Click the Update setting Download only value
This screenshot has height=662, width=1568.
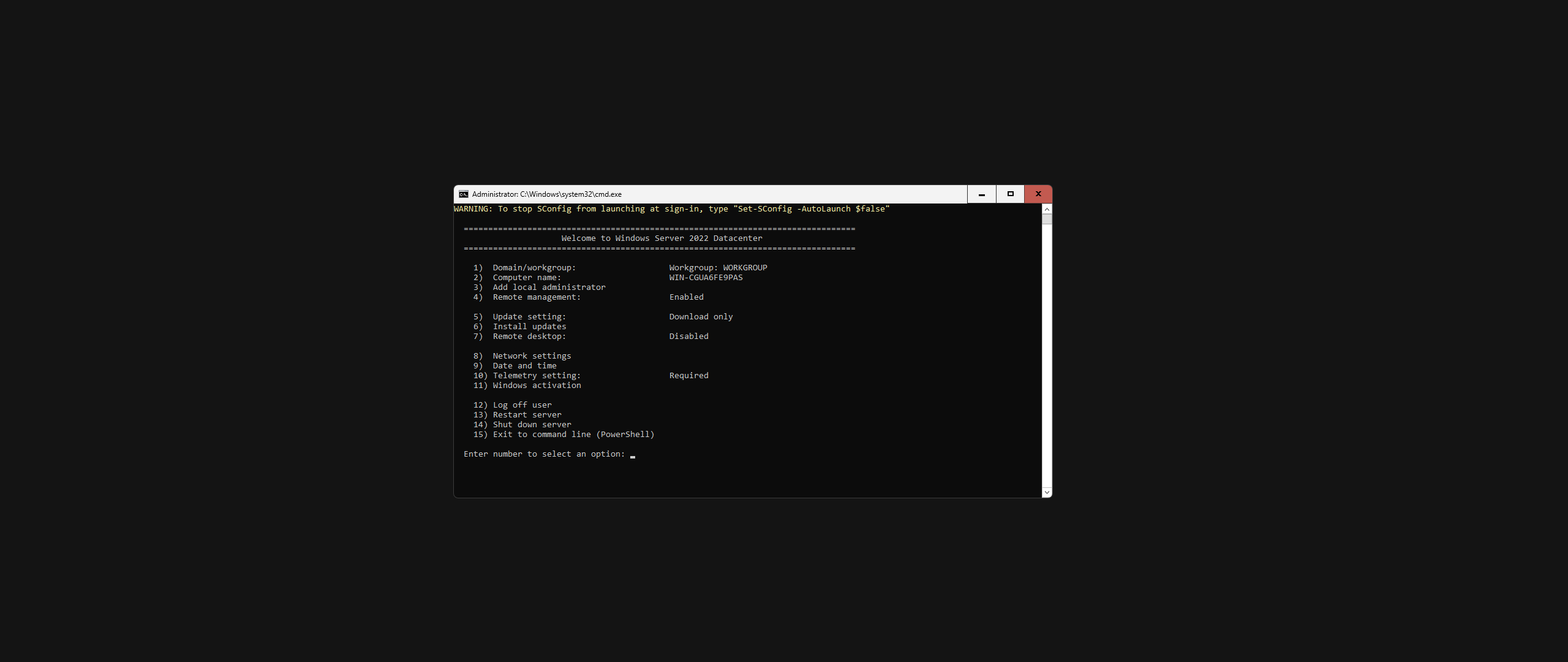tap(701, 317)
